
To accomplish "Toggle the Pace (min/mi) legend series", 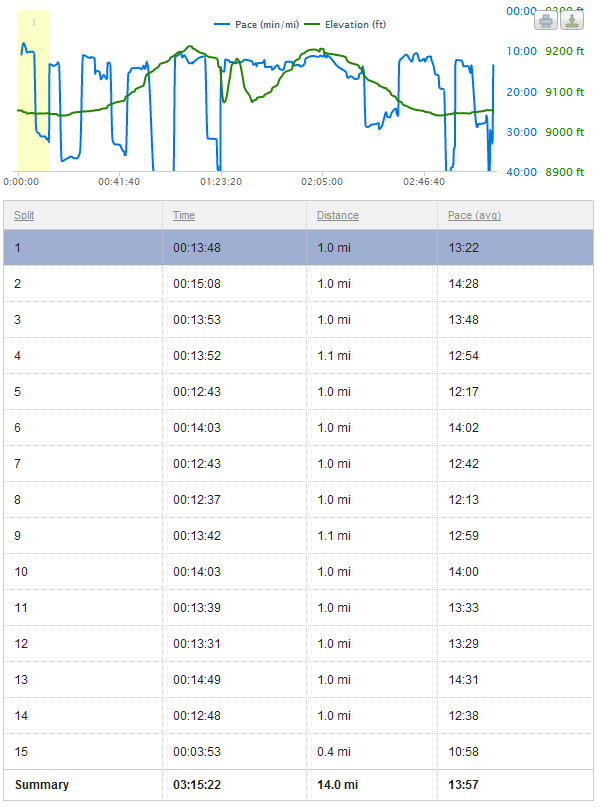I will [255, 23].
